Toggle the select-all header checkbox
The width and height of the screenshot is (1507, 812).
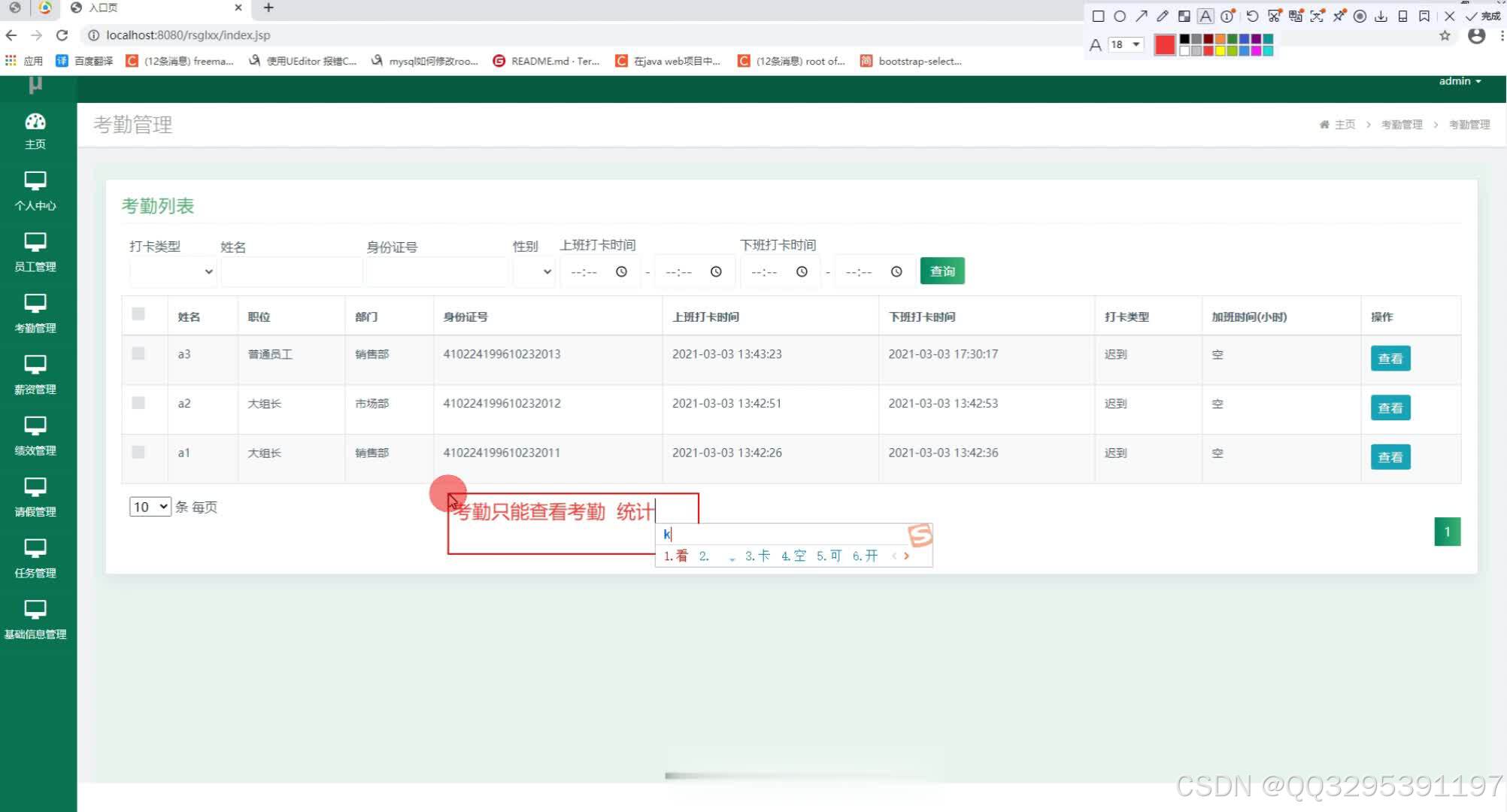(138, 314)
